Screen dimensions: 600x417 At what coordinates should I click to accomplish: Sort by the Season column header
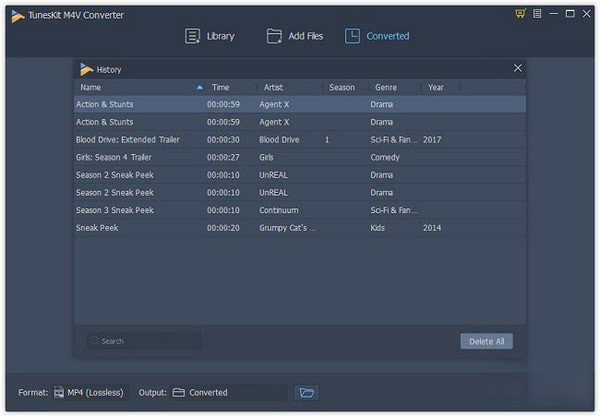pyautogui.click(x=342, y=88)
